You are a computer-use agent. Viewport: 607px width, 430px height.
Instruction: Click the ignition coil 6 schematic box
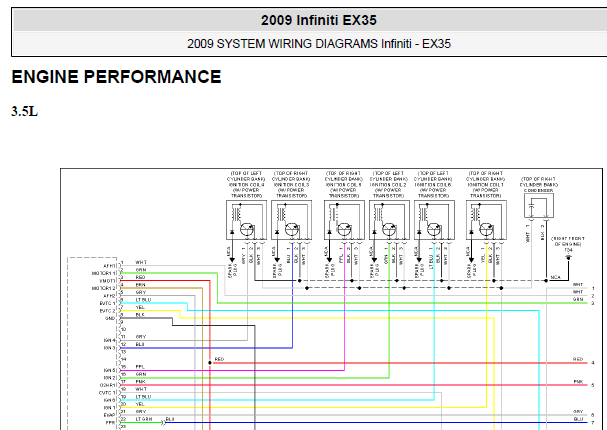click(x=434, y=220)
